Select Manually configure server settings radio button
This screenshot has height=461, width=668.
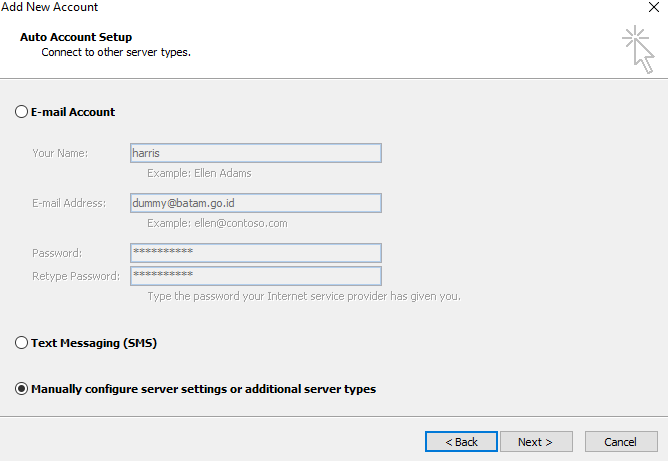click(22, 389)
